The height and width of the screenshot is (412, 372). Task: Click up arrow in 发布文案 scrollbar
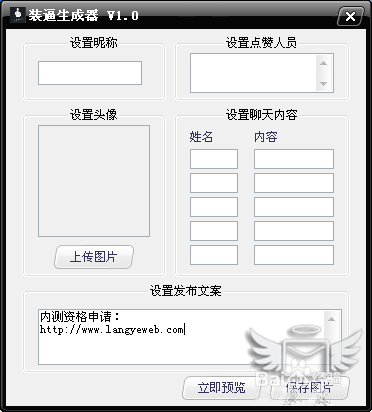pyautogui.click(x=331, y=319)
